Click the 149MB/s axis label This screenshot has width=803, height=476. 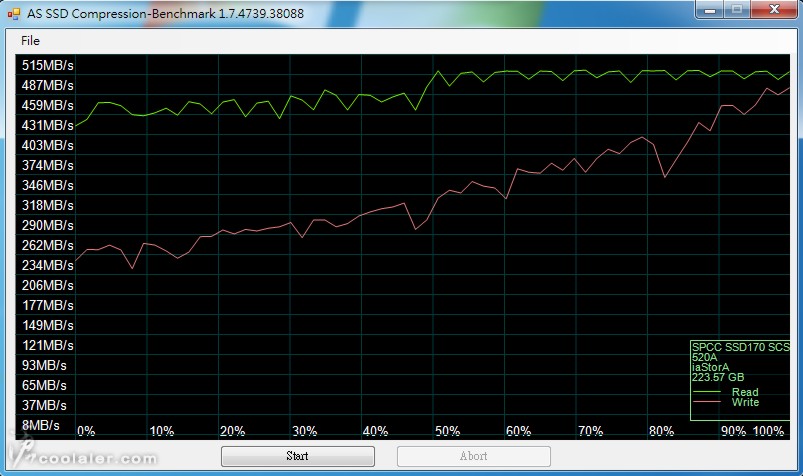[x=48, y=325]
